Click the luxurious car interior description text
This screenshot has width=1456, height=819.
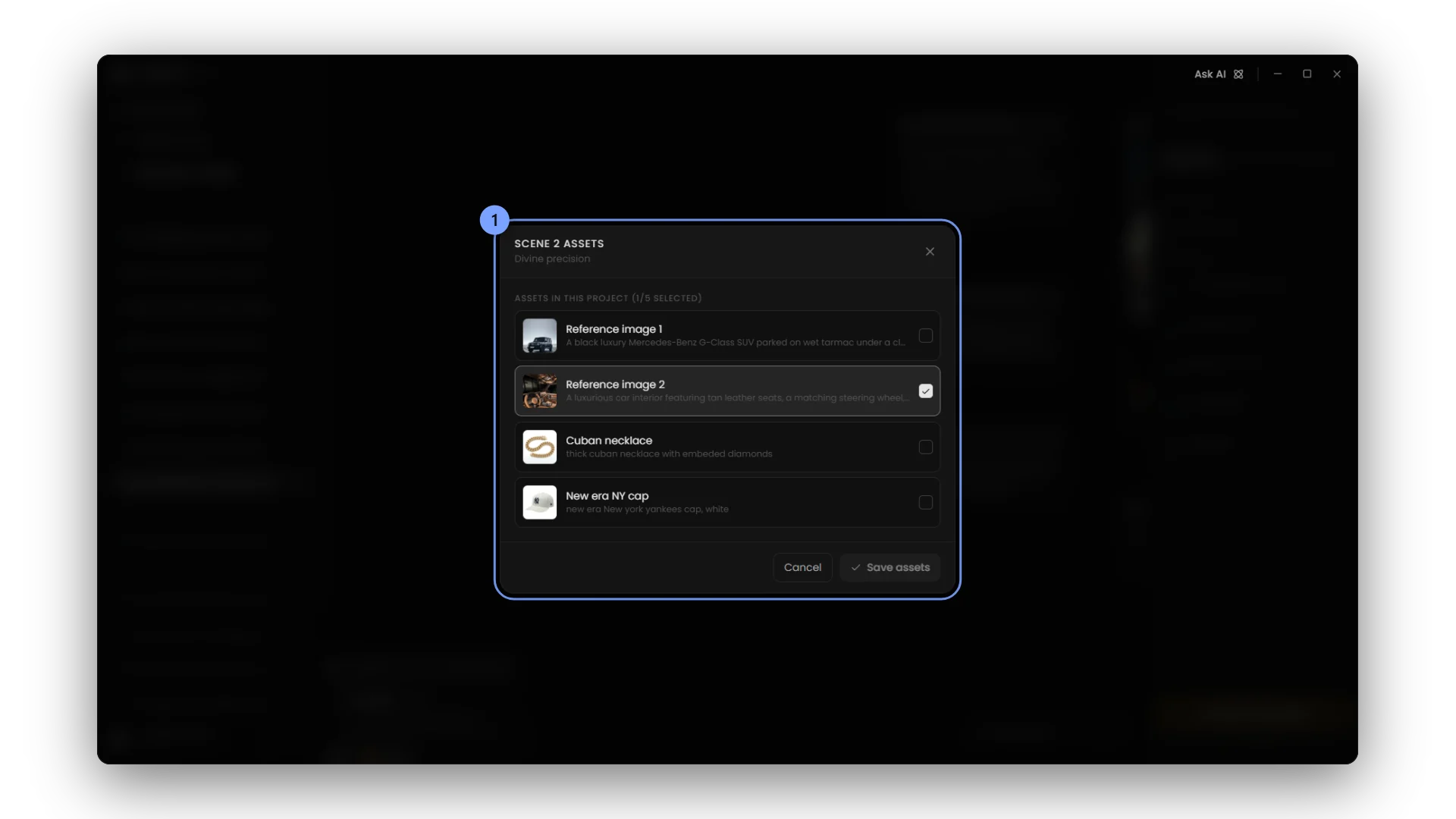pos(738,398)
